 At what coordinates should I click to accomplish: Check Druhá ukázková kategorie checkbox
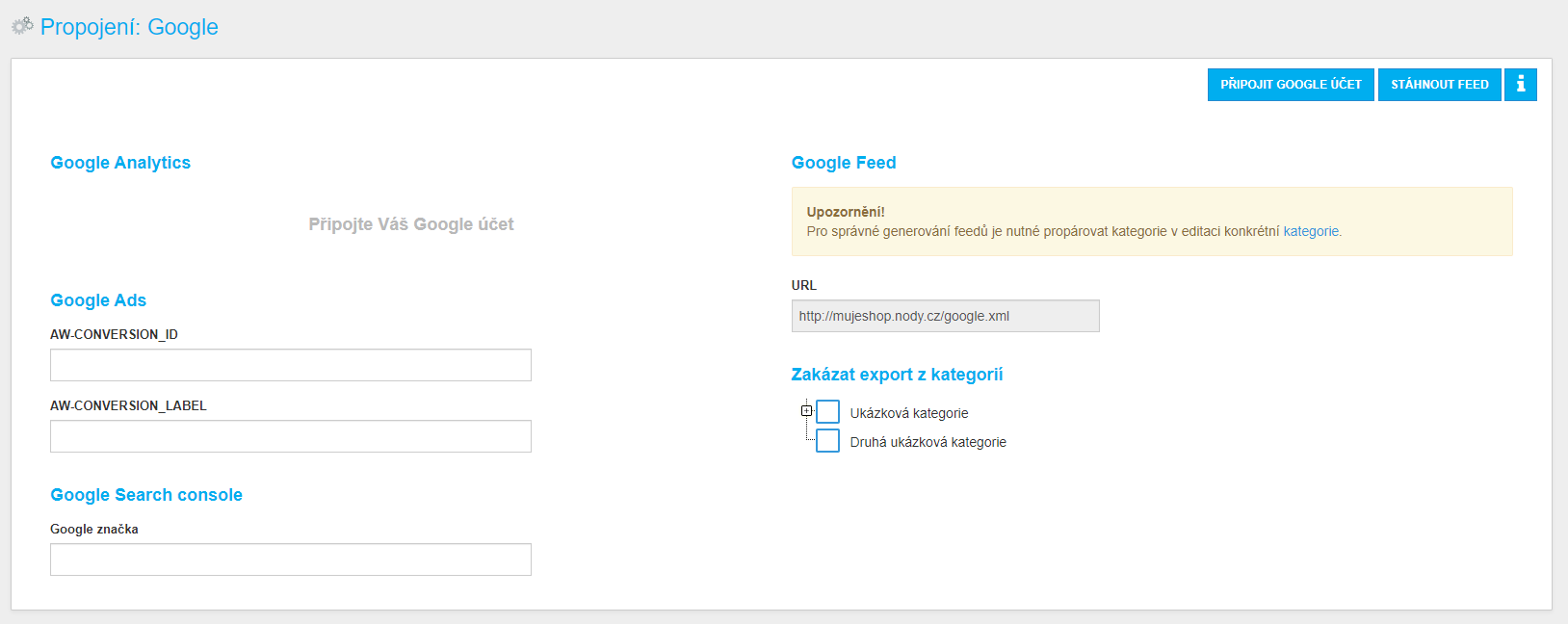827,441
